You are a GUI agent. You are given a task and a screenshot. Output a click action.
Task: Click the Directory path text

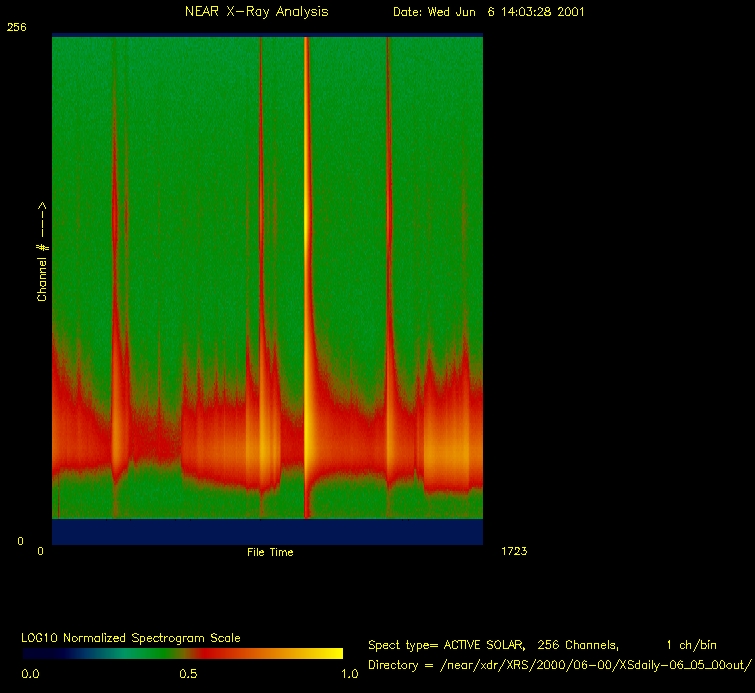[560, 665]
